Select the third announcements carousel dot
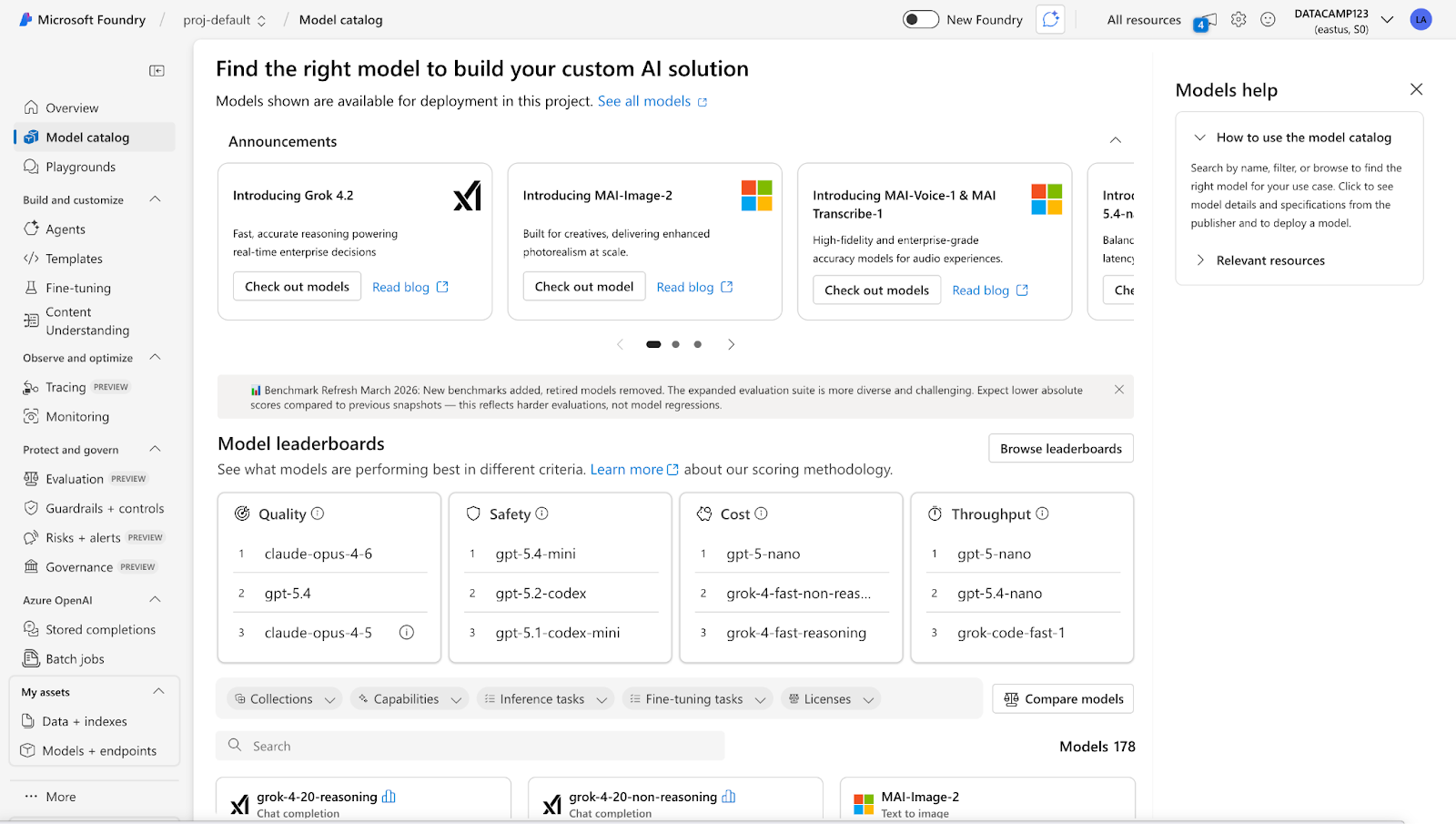Image resolution: width=1456 pixels, height=824 pixels. (x=698, y=344)
